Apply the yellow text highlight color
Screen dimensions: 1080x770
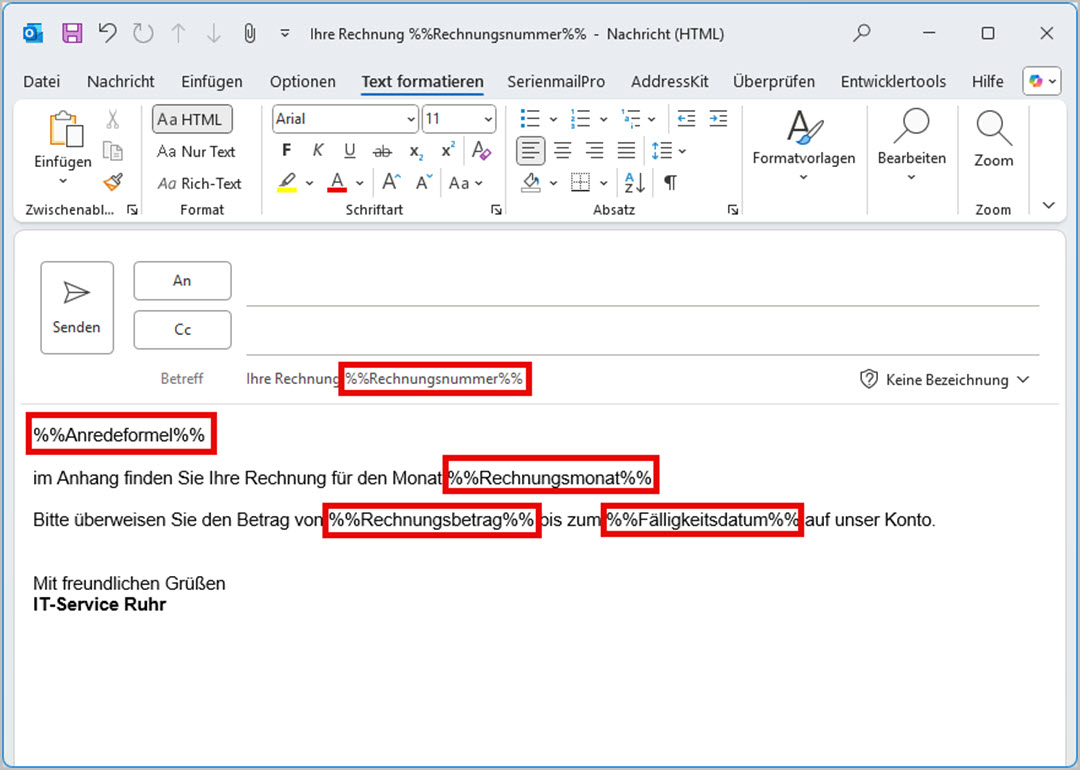coord(288,183)
